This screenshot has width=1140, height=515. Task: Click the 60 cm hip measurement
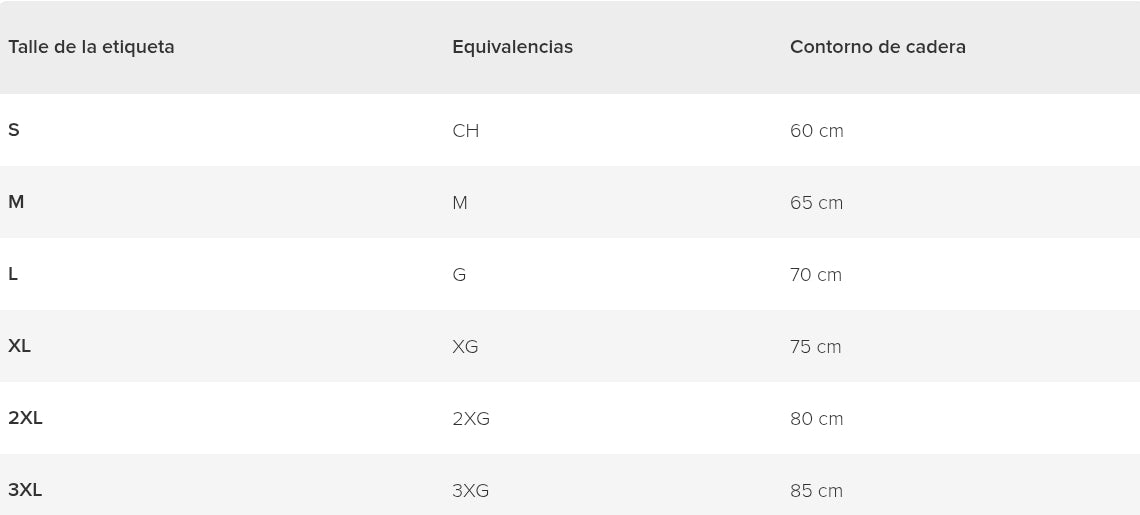click(x=816, y=131)
